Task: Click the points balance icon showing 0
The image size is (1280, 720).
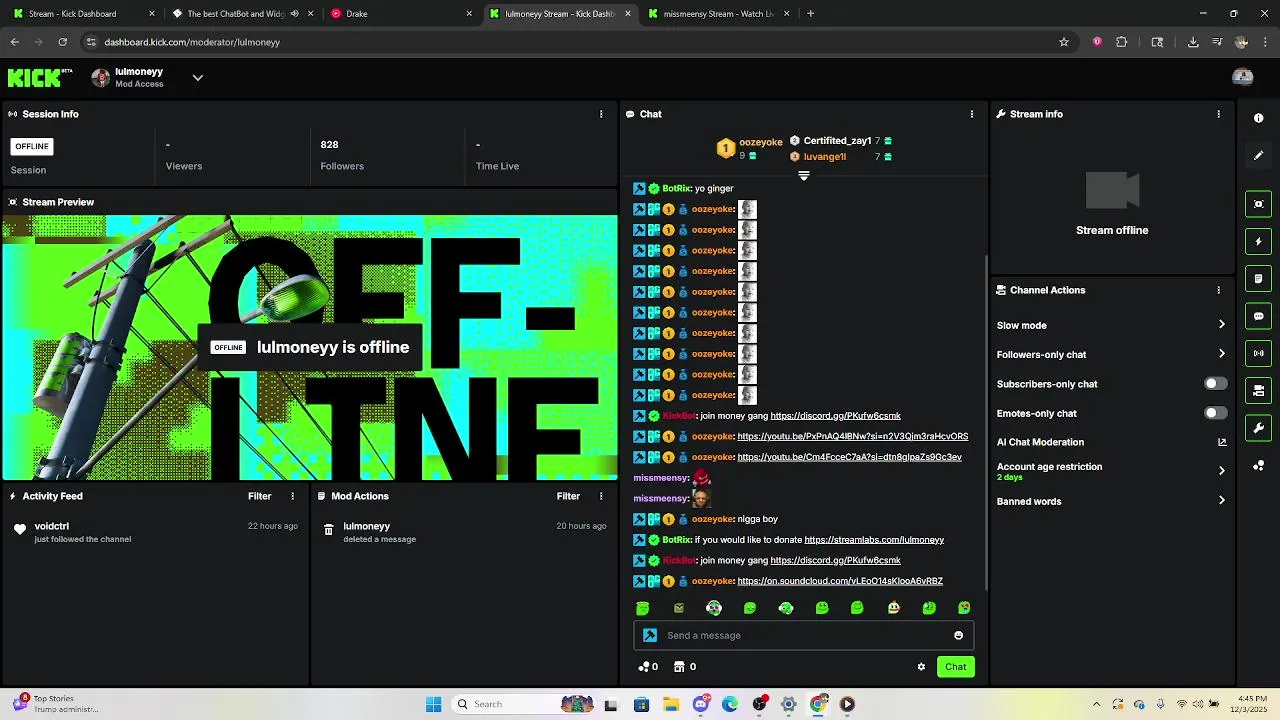Action: click(x=648, y=667)
